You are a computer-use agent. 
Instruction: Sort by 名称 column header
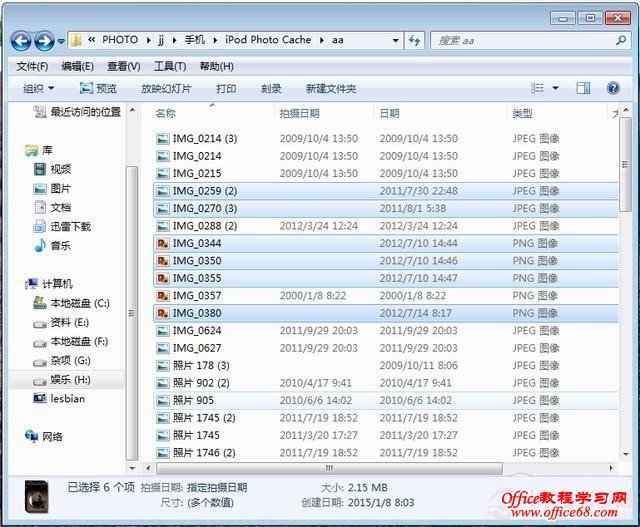tap(165, 113)
